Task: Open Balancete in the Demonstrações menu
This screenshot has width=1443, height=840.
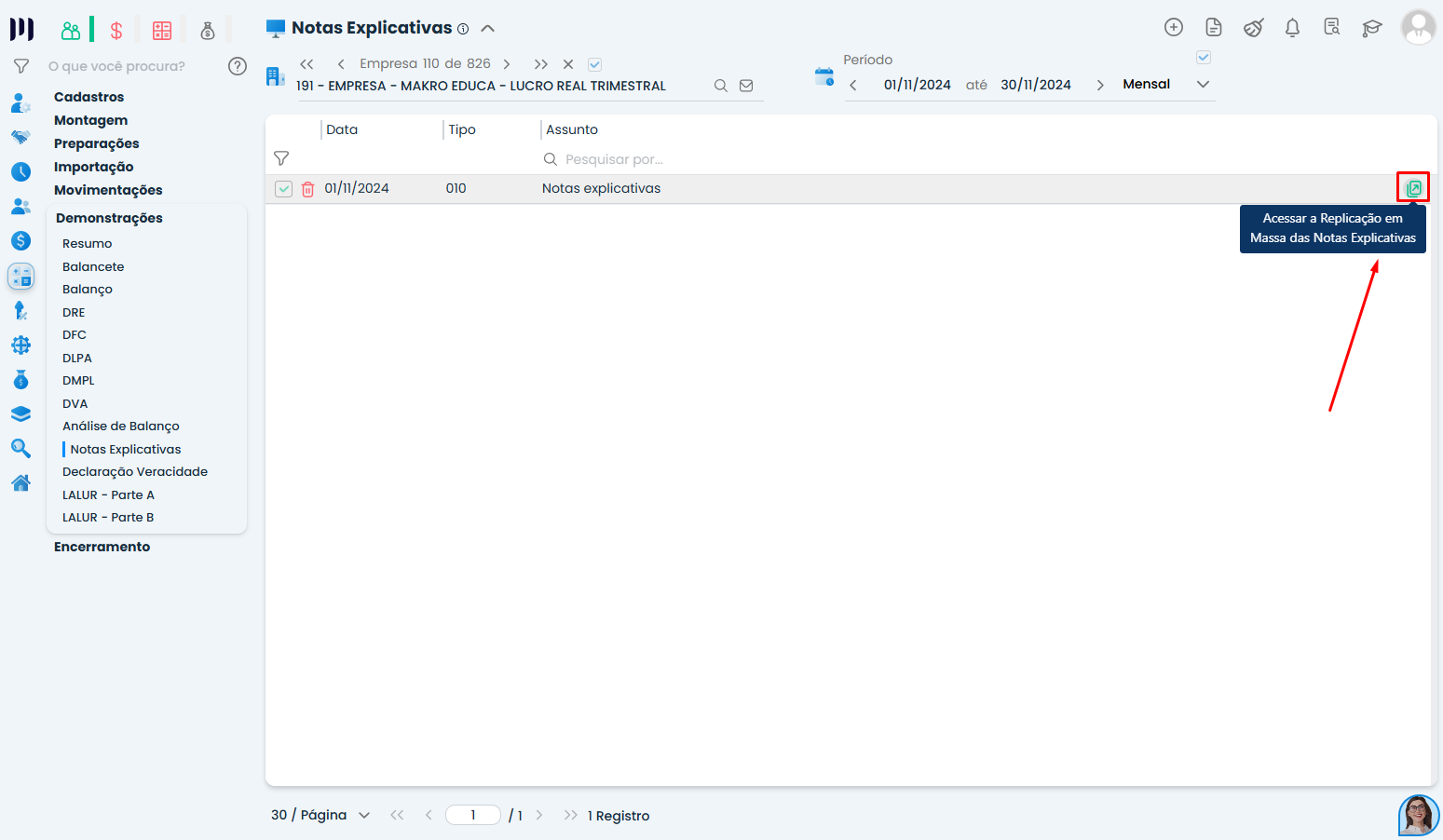Action: point(93,266)
